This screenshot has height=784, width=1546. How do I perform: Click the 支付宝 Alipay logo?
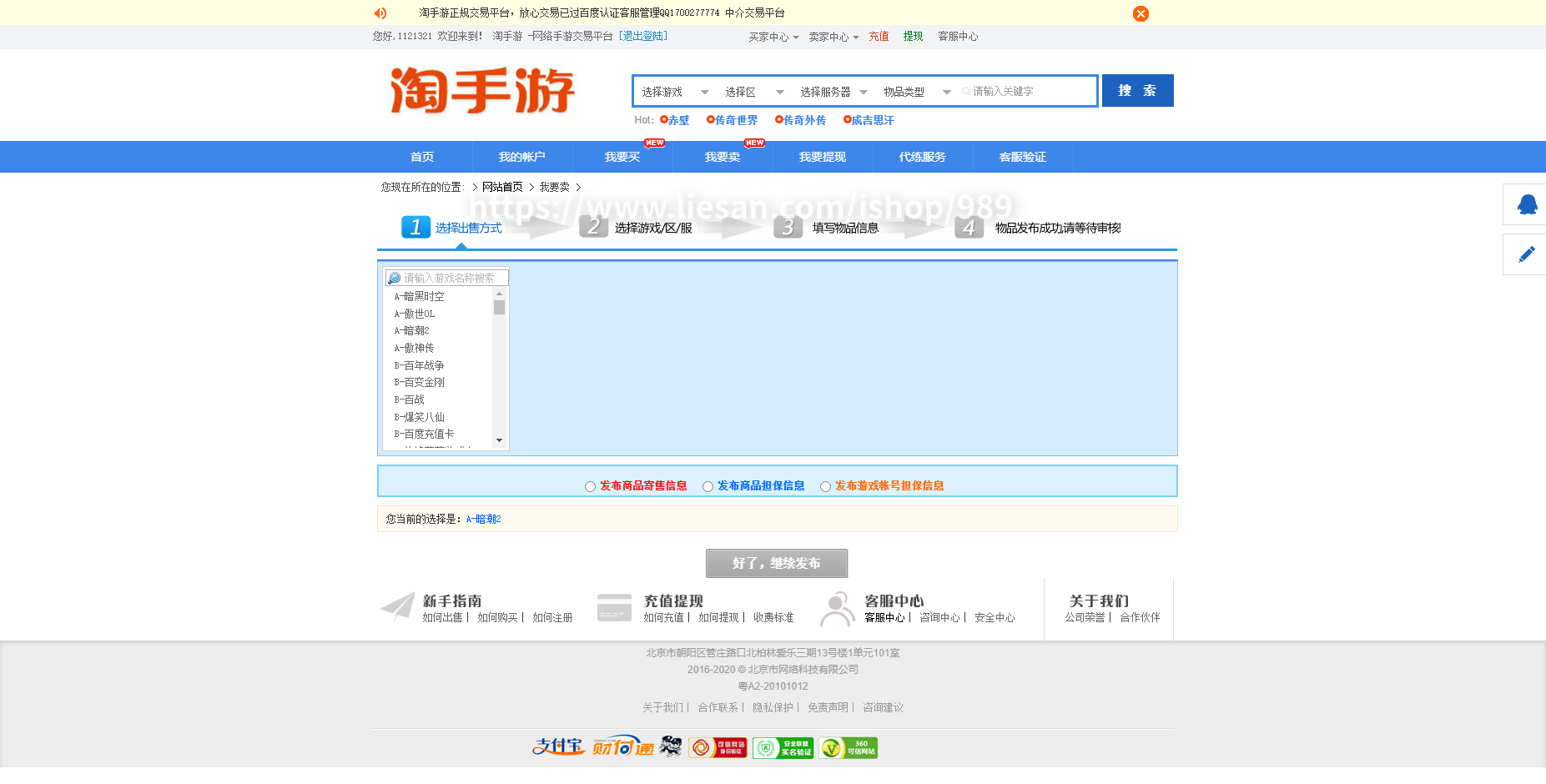[558, 746]
